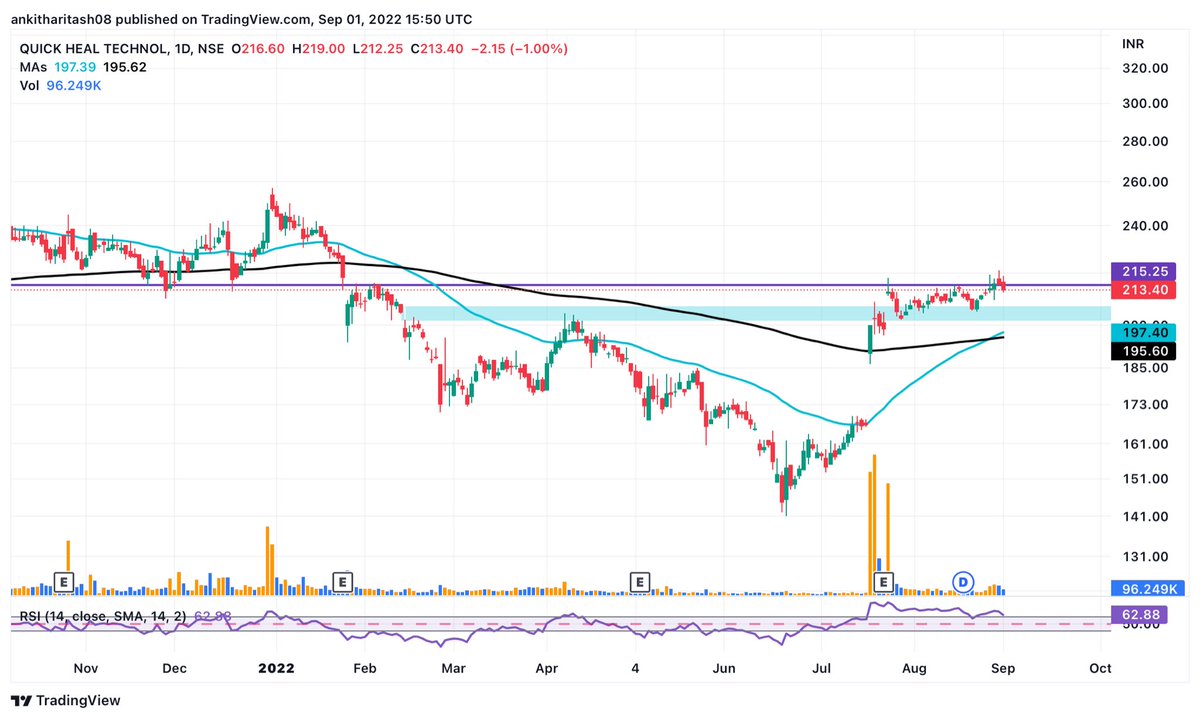Click the purple 215.25 price label
Screen dimensions: 1200x721
coord(1144,271)
